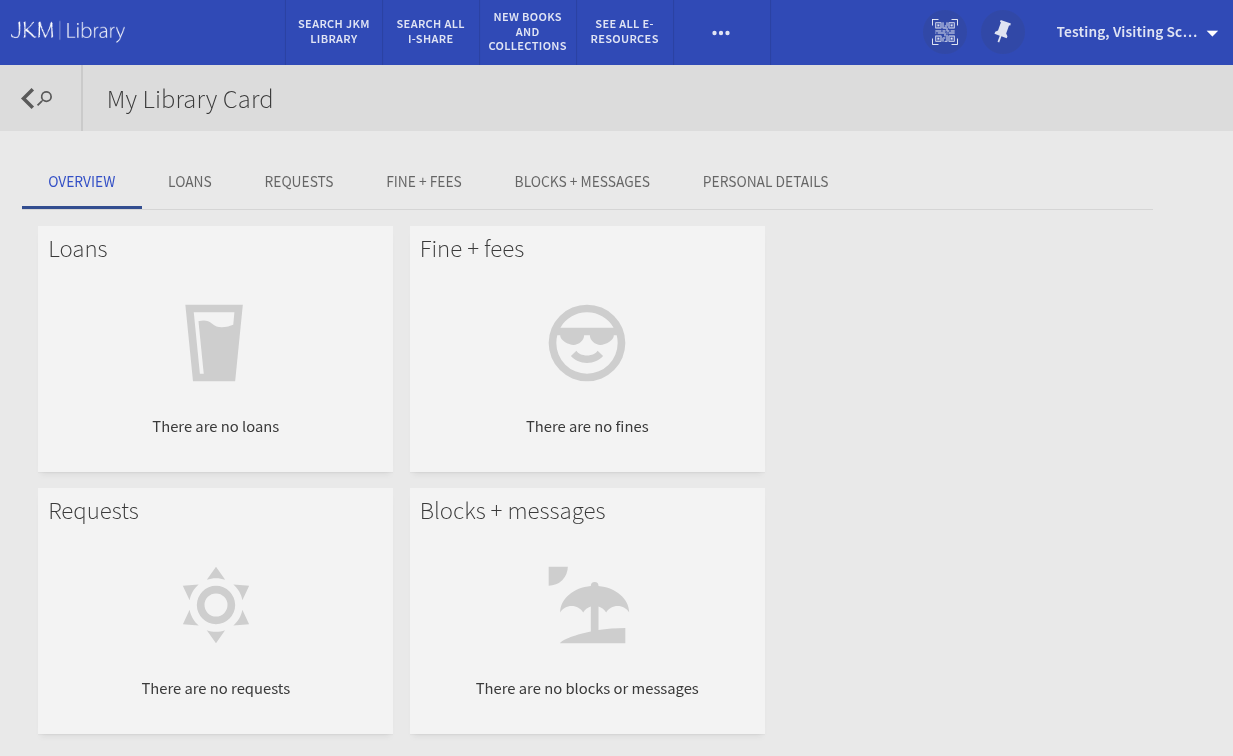Open pinned favorites with the pin icon
This screenshot has width=1233, height=756.
pos(1002,32)
